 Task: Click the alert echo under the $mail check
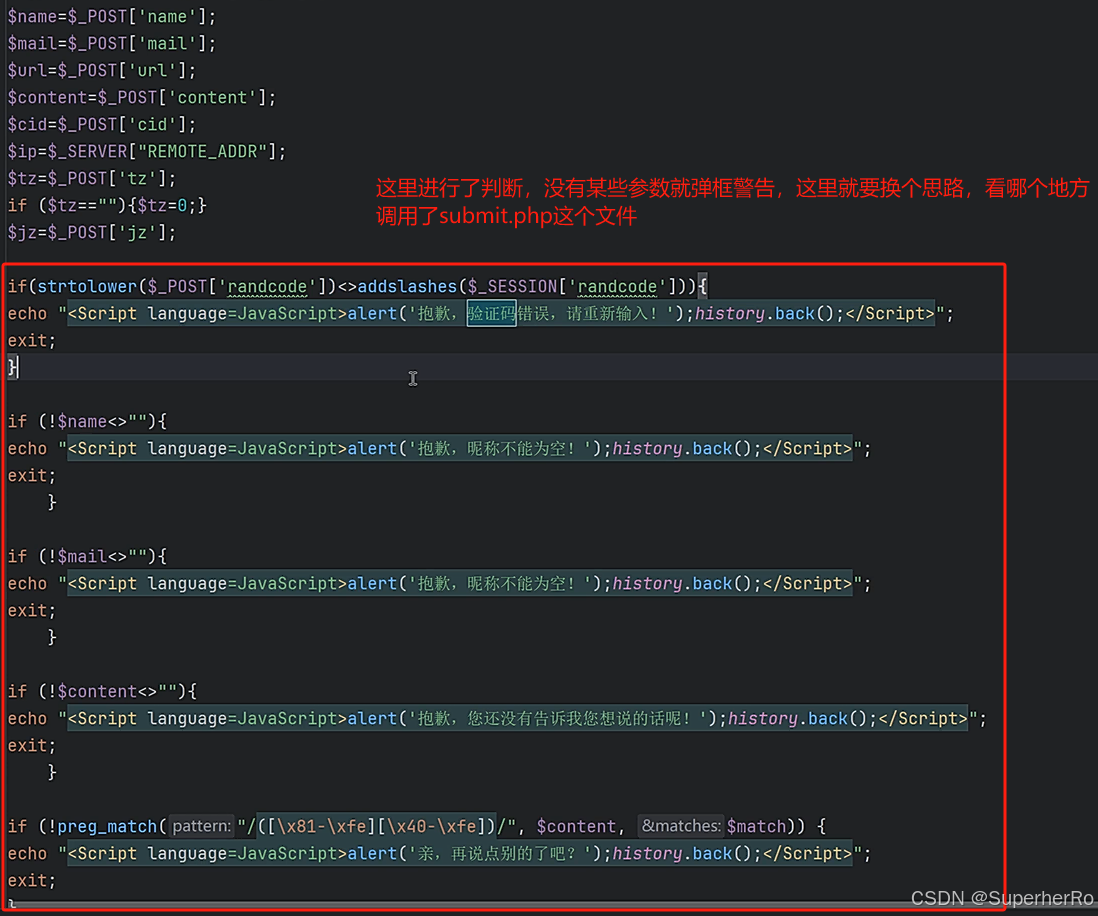coord(440,583)
